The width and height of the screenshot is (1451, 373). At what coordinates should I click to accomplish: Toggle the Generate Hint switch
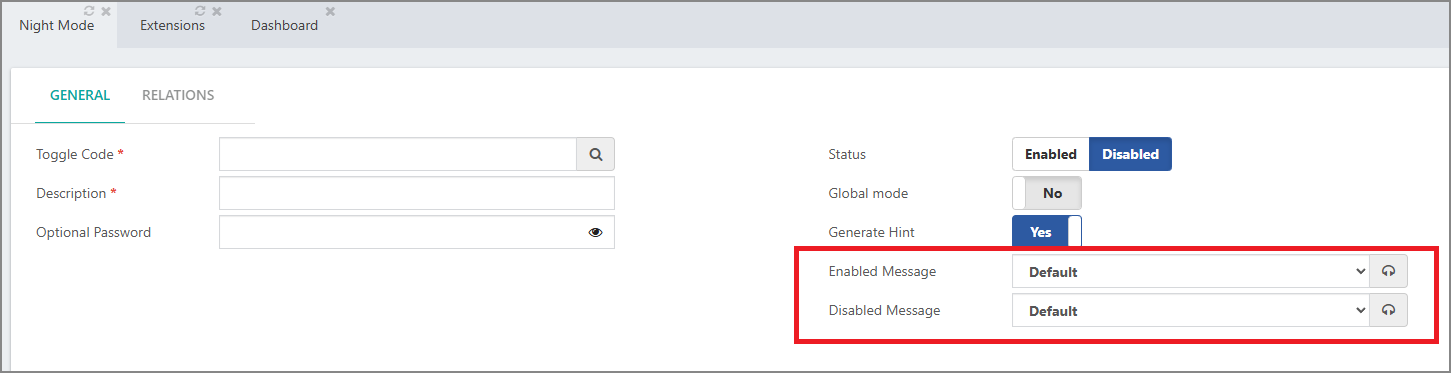coord(1047,232)
